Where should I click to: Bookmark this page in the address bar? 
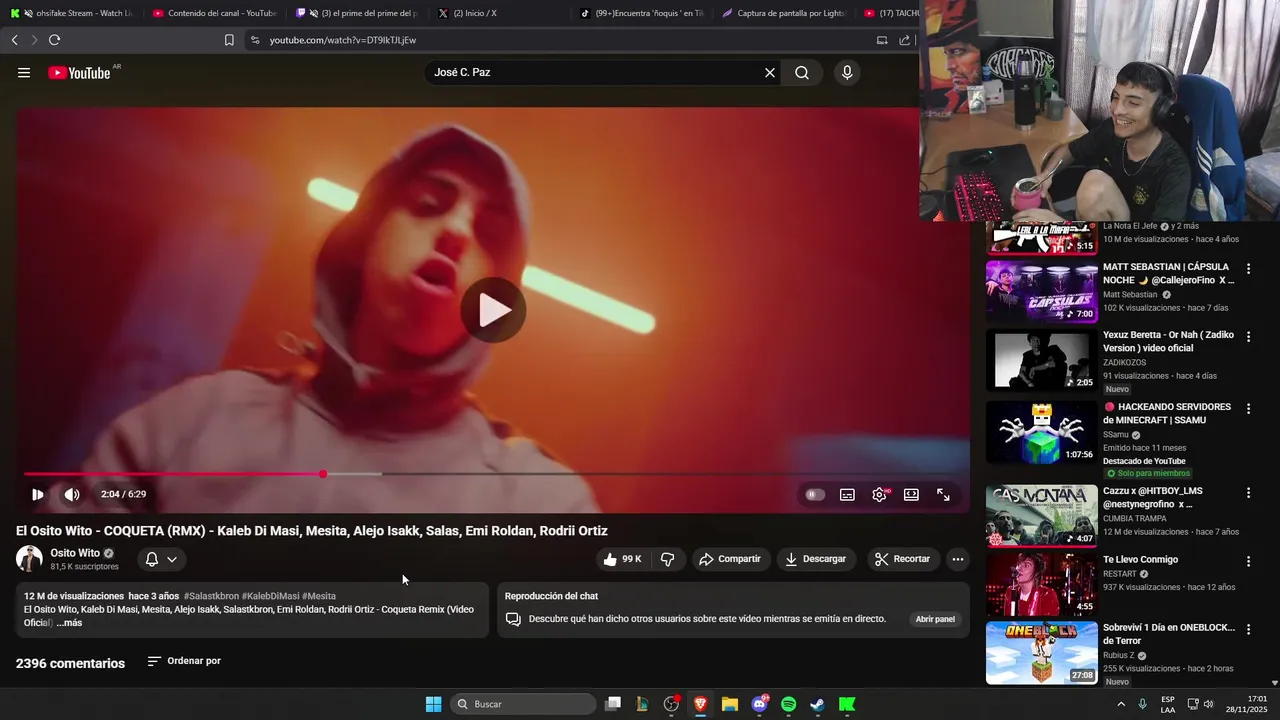[x=229, y=40]
